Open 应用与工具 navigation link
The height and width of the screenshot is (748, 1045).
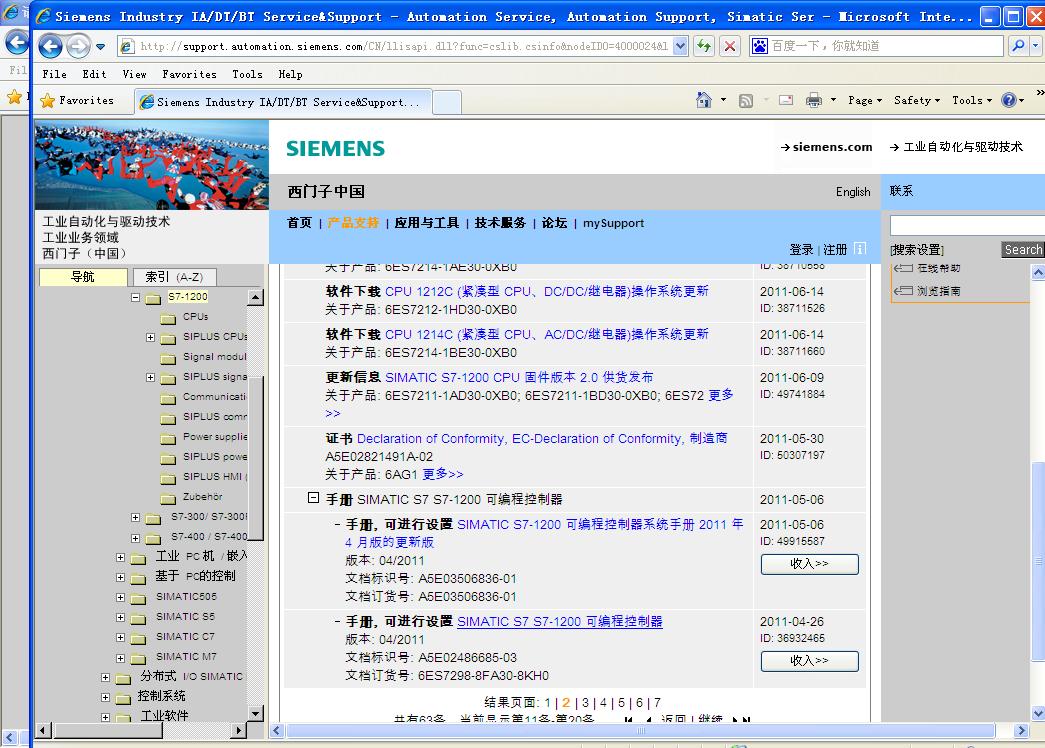coord(427,223)
